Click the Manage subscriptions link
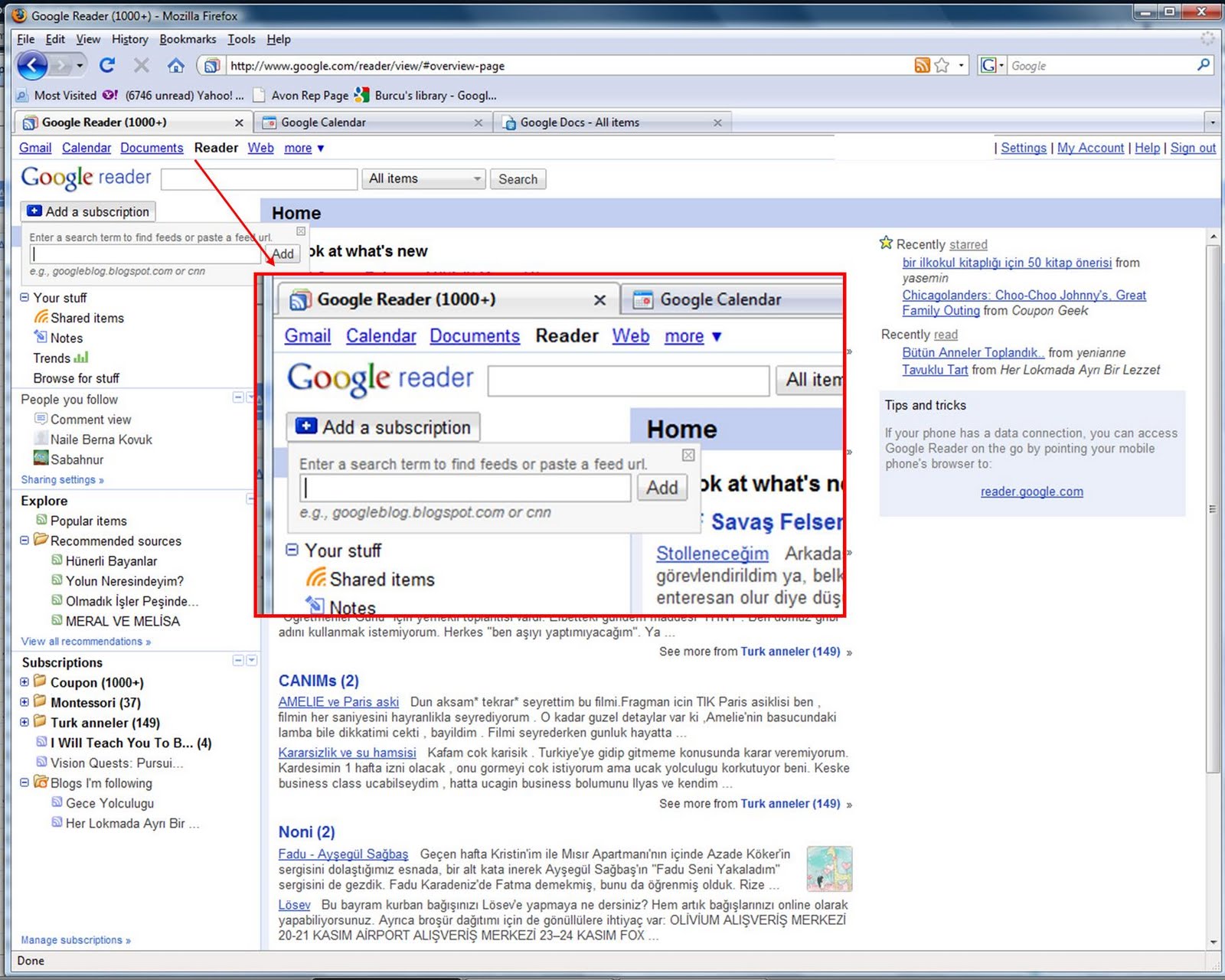 75,939
